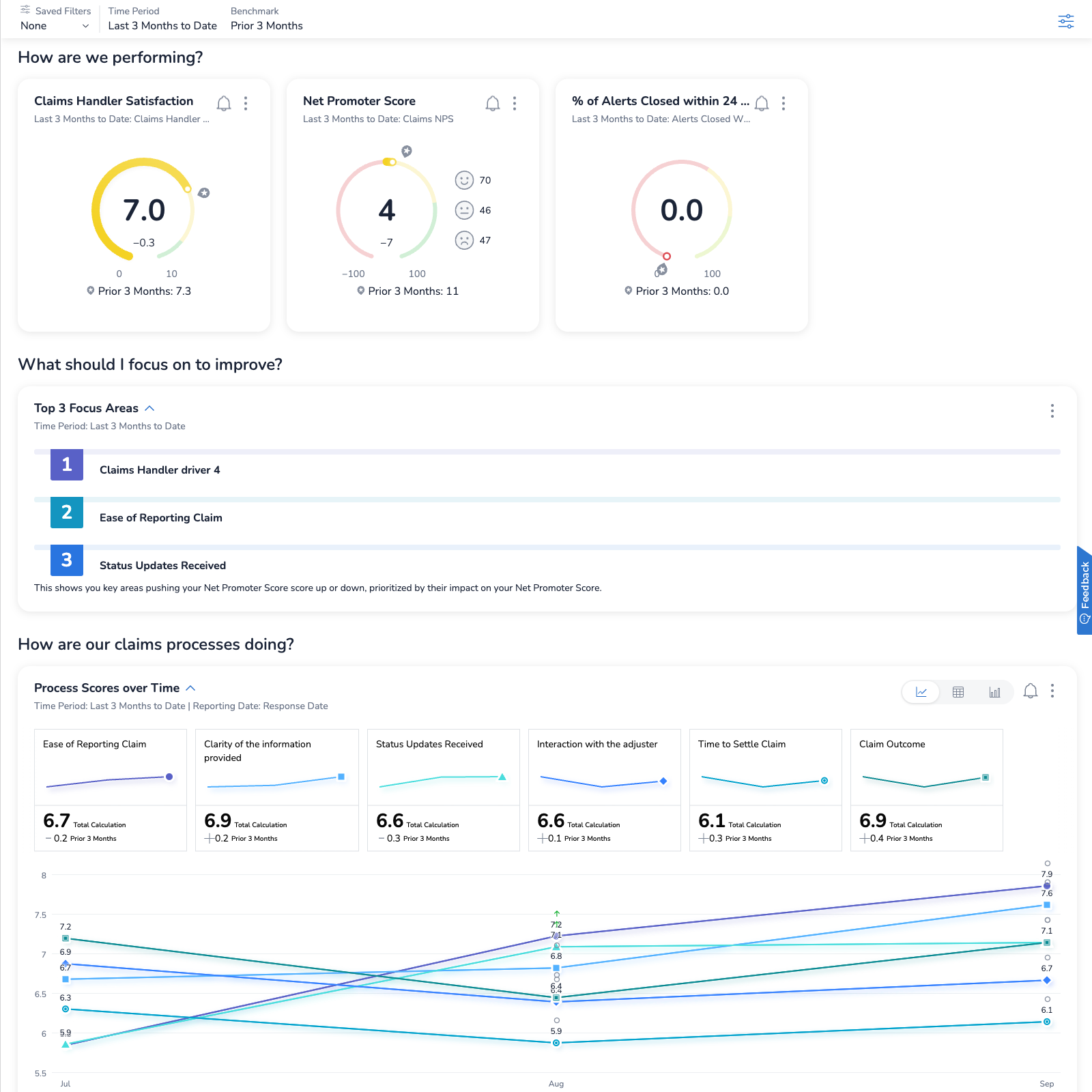
Task: Switch to line chart view
Action: [921, 692]
